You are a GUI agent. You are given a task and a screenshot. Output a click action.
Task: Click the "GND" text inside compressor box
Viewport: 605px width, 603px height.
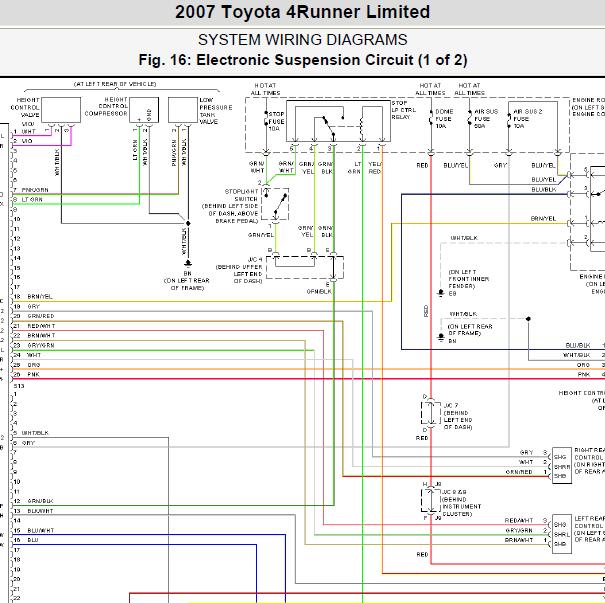coord(149,115)
